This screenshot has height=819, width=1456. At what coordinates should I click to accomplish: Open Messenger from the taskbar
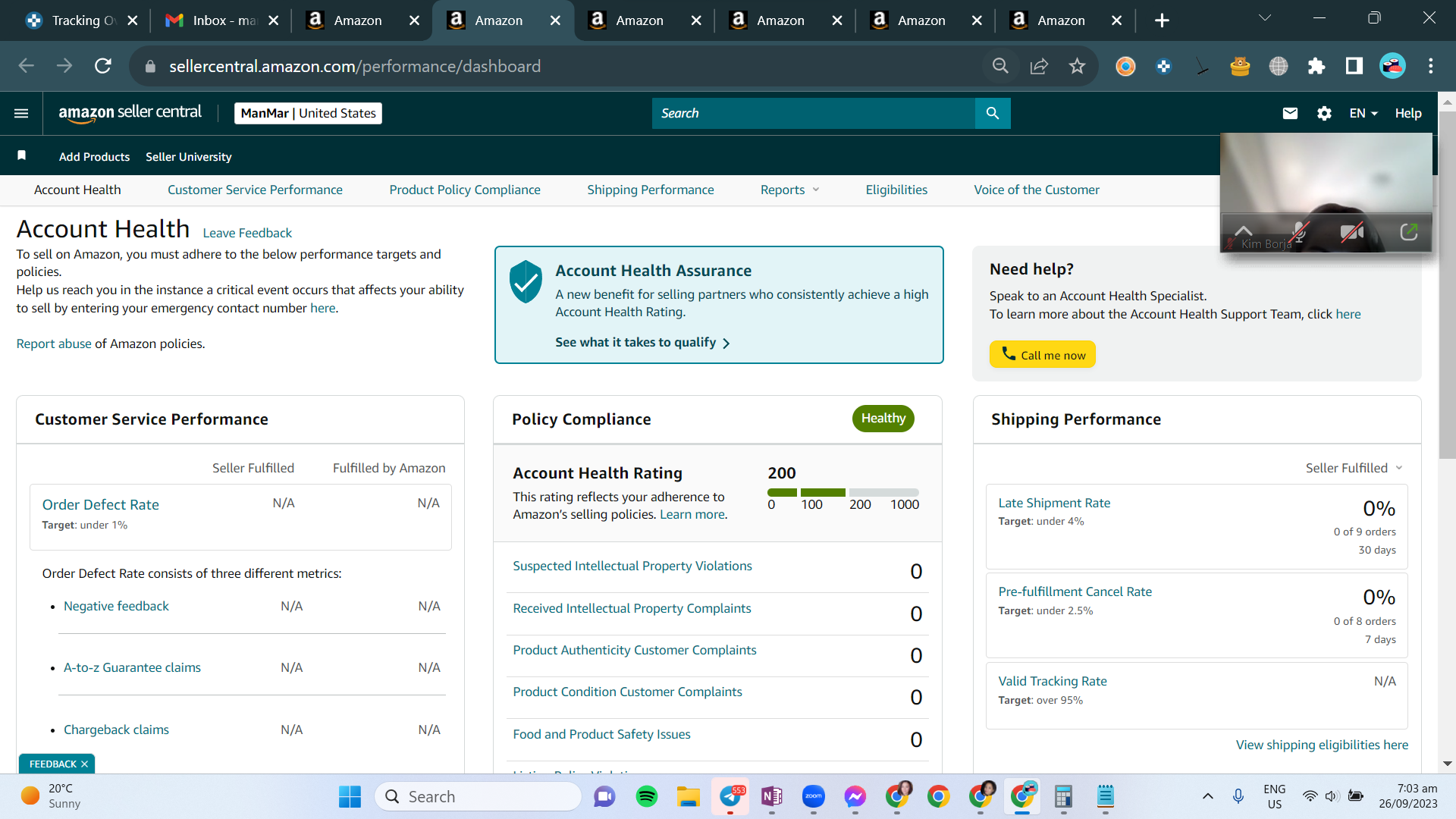pos(855,796)
